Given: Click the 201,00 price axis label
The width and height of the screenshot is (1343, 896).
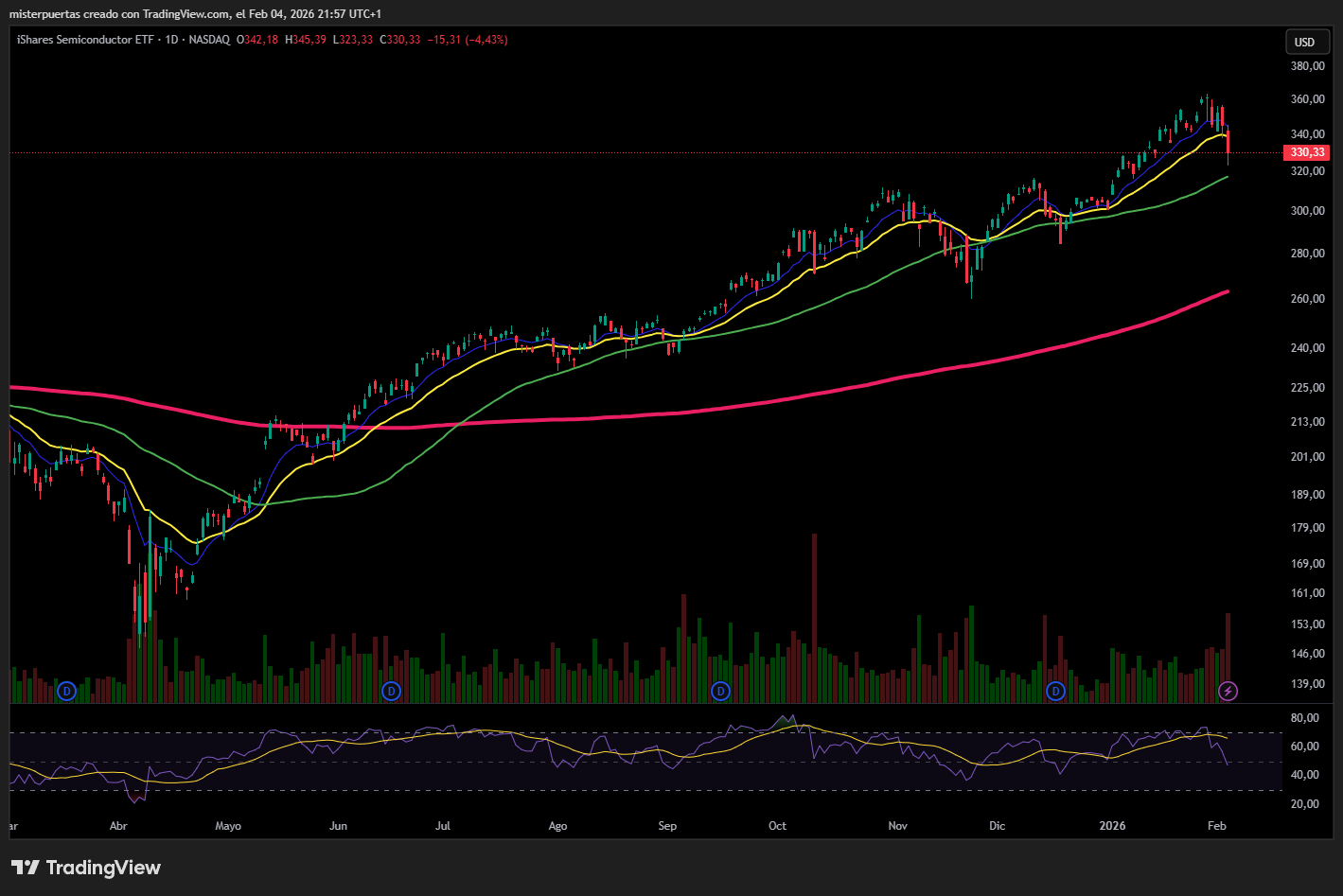Looking at the screenshot, I should click(x=1307, y=457).
